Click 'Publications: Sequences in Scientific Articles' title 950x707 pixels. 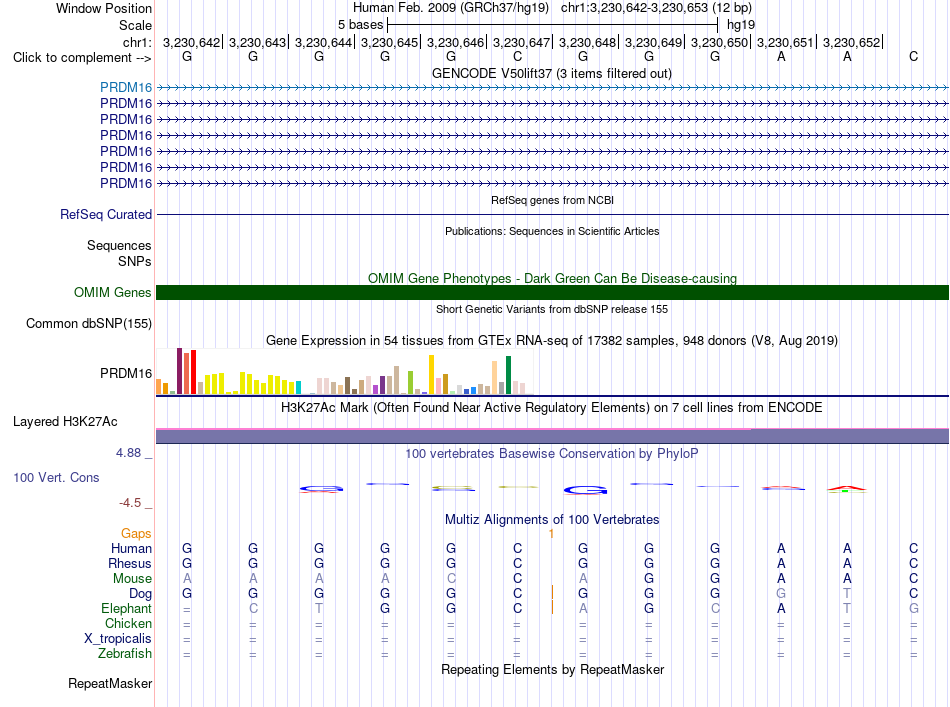coord(552,231)
